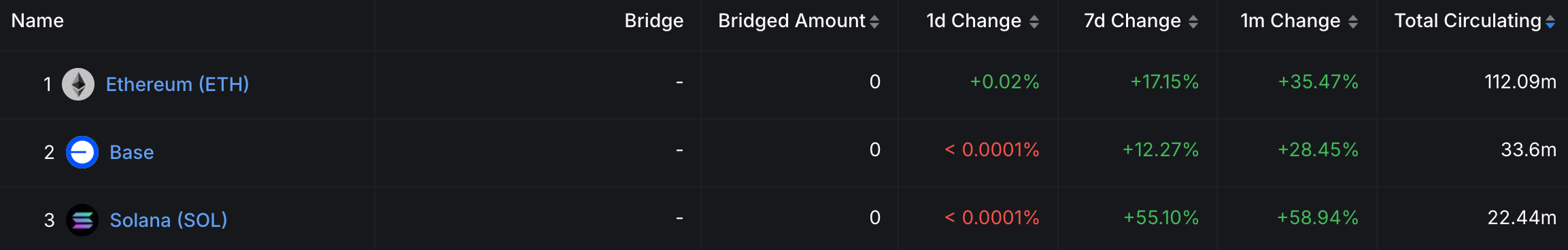Click the Name column header
This screenshot has width=1568, height=250.
(x=37, y=21)
